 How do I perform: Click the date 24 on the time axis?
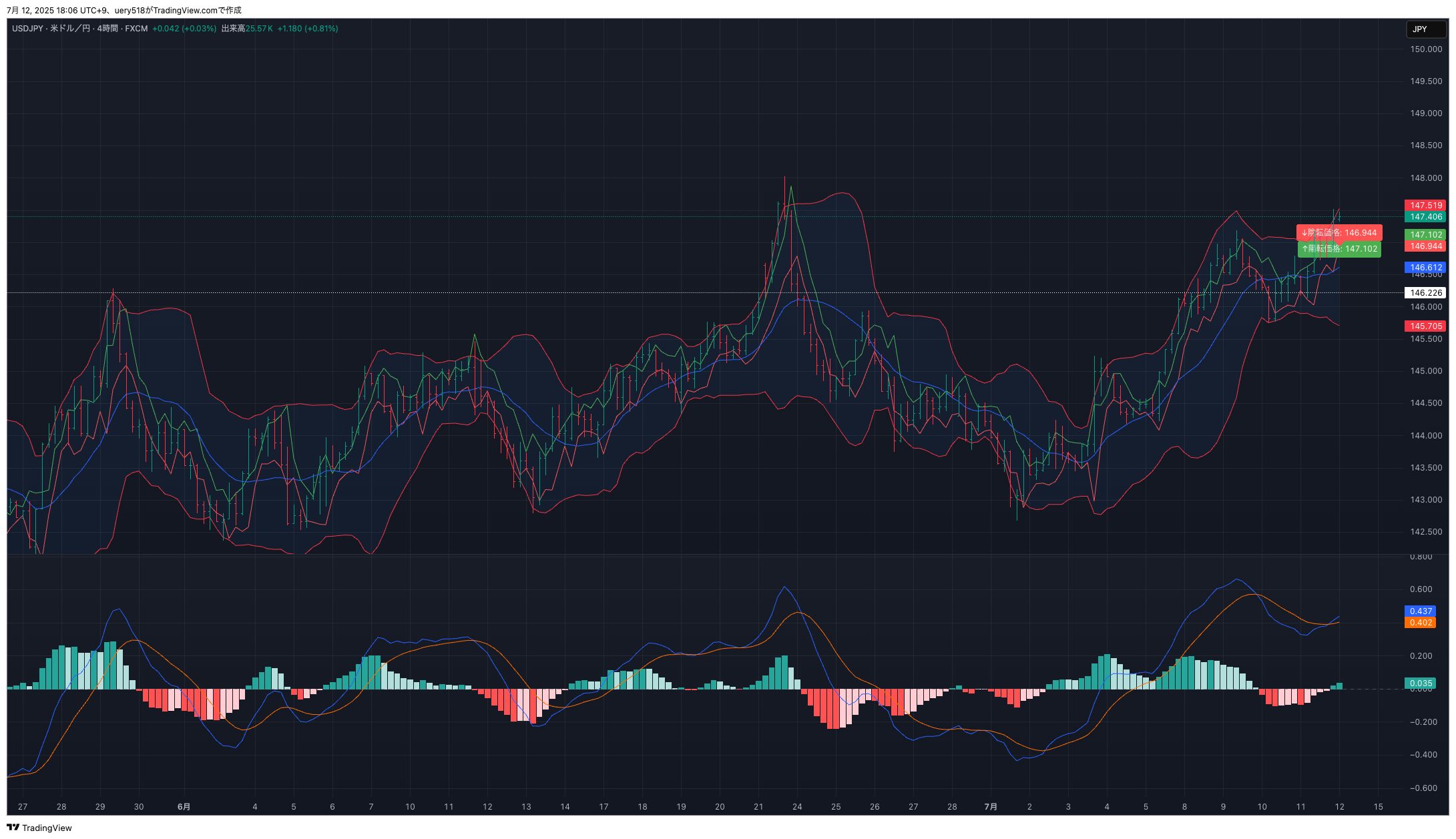(797, 807)
